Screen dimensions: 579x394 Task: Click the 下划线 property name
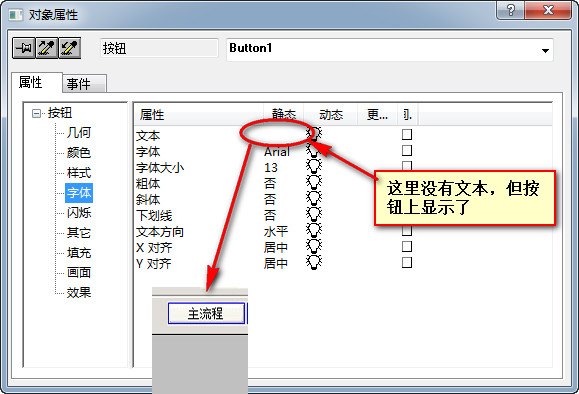point(154,216)
